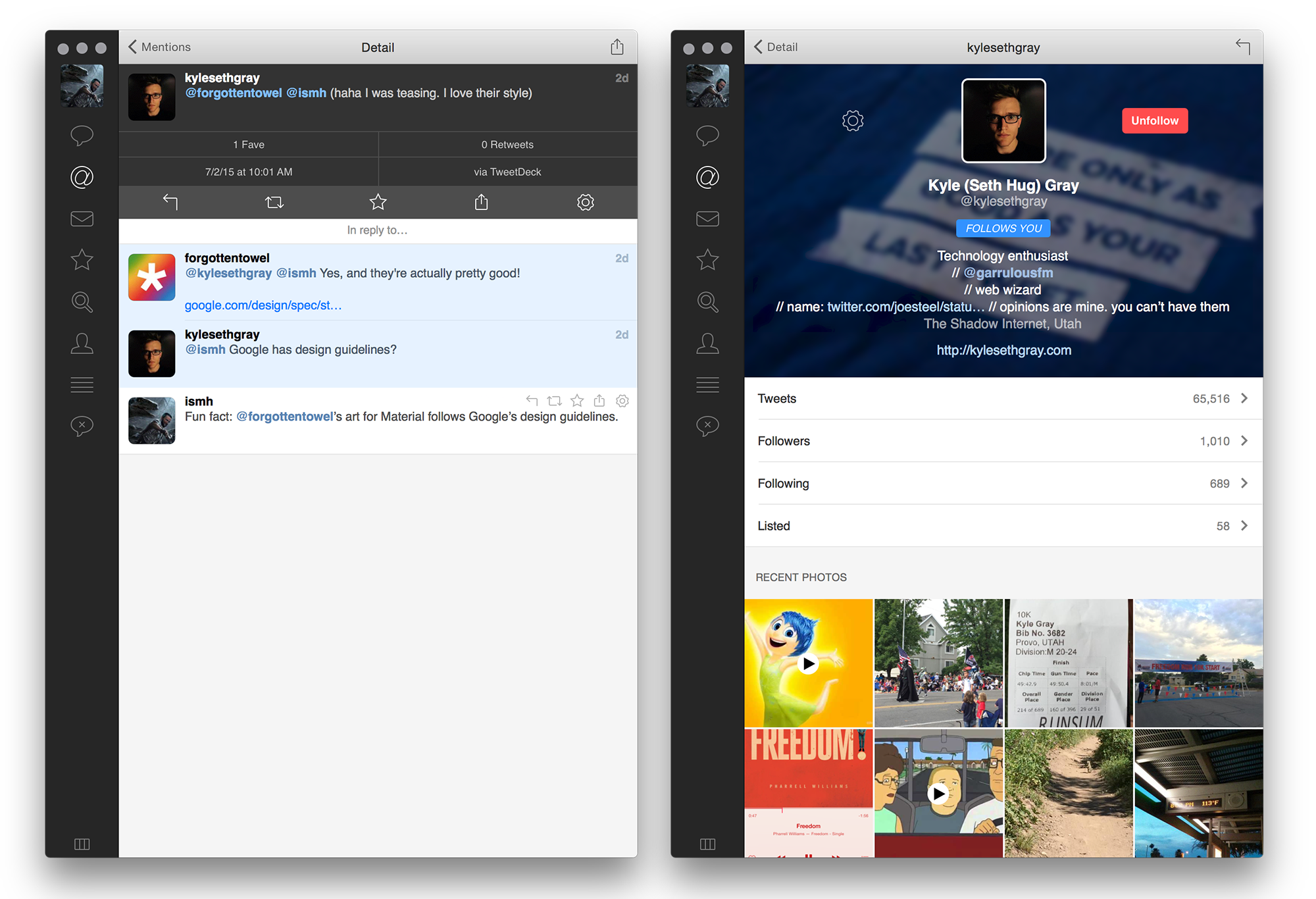Open the twitter.com/joesteel/statu… link
This screenshot has height=899, width=1316.
(x=905, y=307)
